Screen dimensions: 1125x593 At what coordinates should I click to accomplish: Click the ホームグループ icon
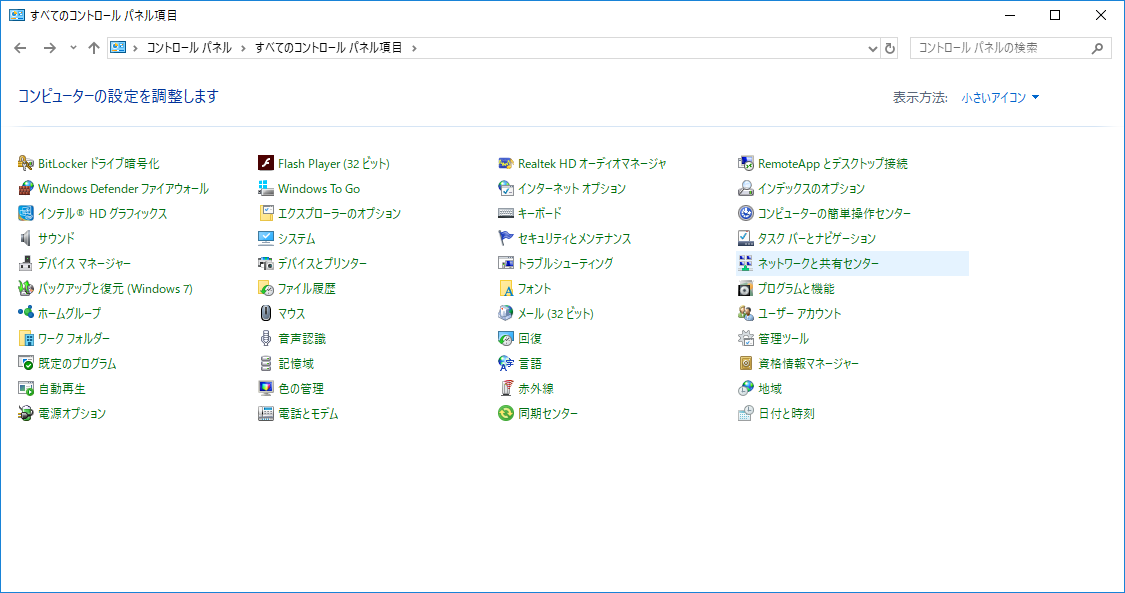[x=26, y=313]
